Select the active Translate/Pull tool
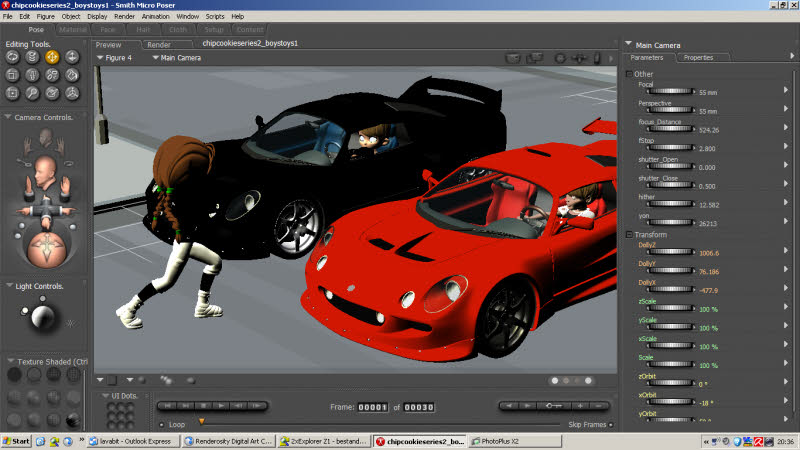800x450 pixels. click(x=52, y=57)
